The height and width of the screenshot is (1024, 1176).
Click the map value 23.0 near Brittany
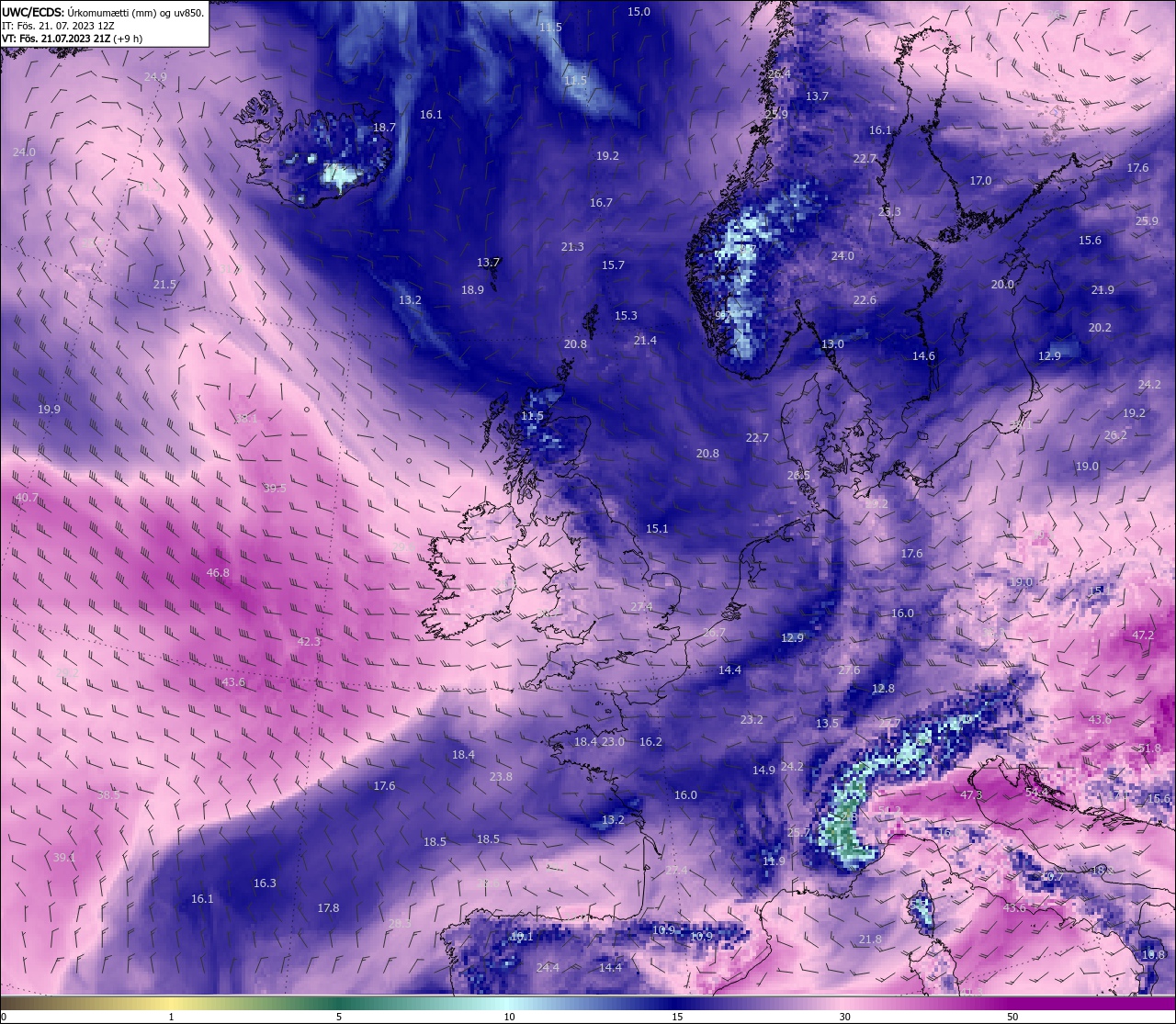613,742
